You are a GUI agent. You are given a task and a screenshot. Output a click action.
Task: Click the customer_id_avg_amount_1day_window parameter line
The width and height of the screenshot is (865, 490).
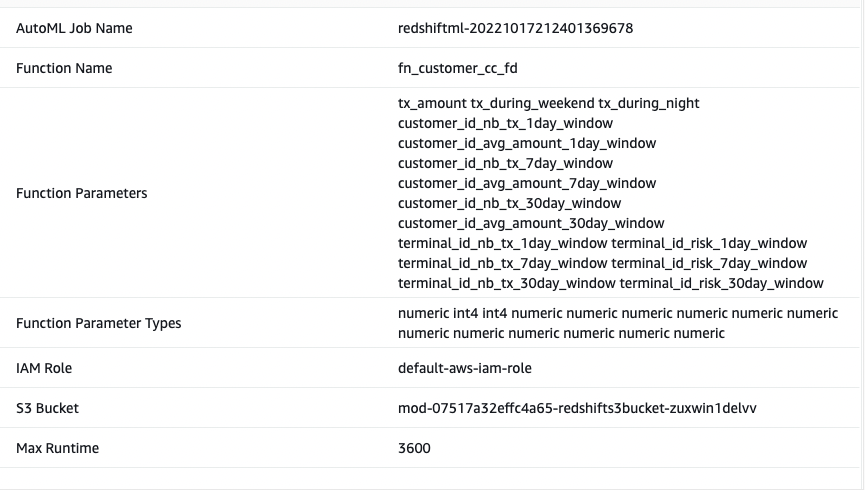tap(527, 143)
